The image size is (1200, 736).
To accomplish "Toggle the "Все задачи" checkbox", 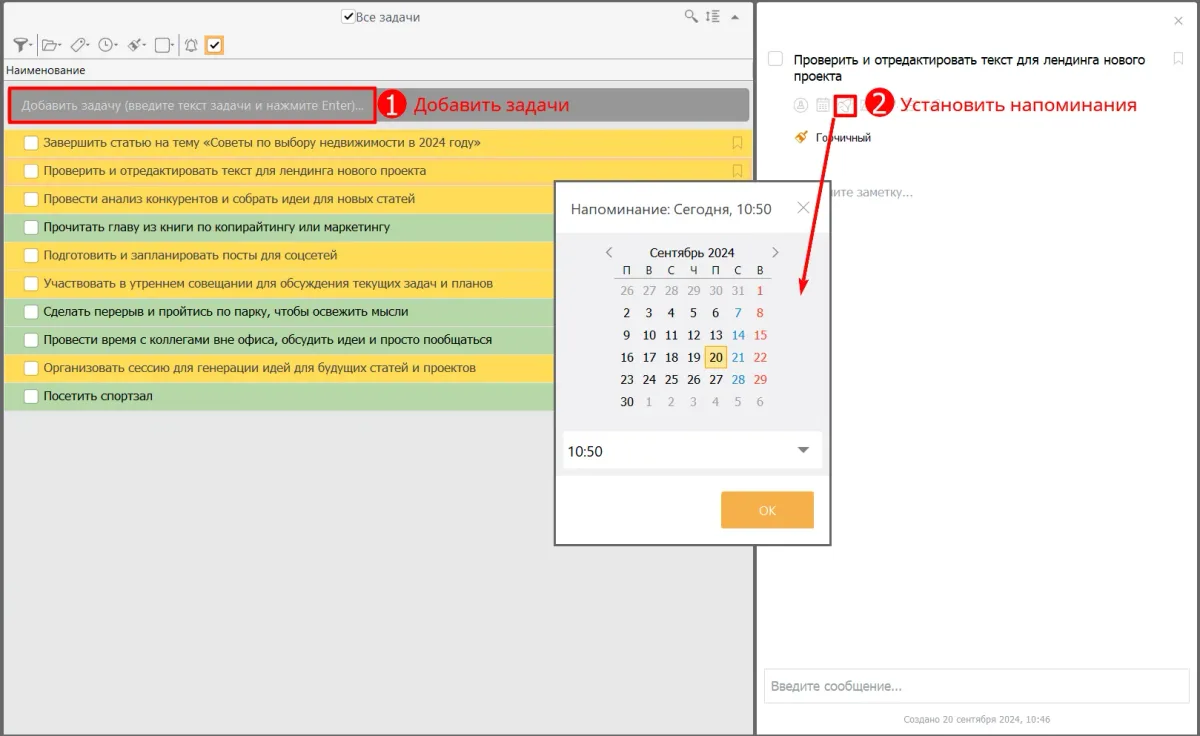I will pos(348,17).
